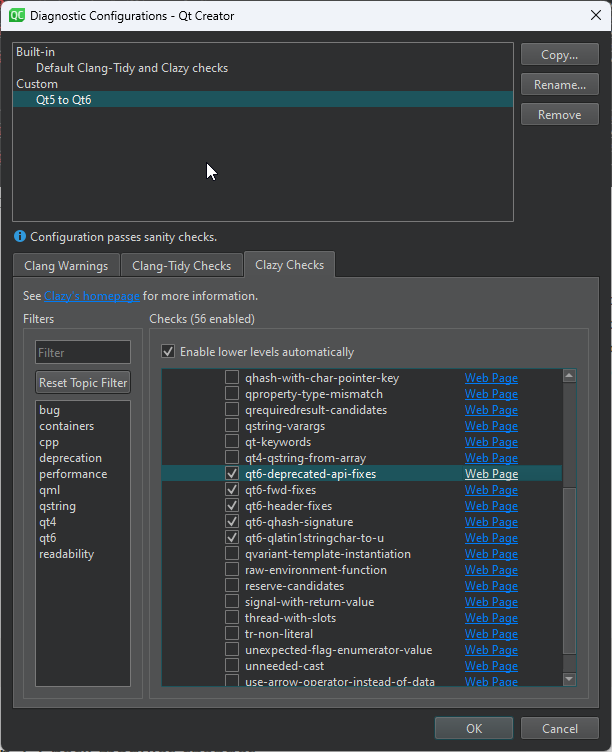Select the deprecation topic filter
Image resolution: width=612 pixels, height=752 pixels.
coord(70,458)
